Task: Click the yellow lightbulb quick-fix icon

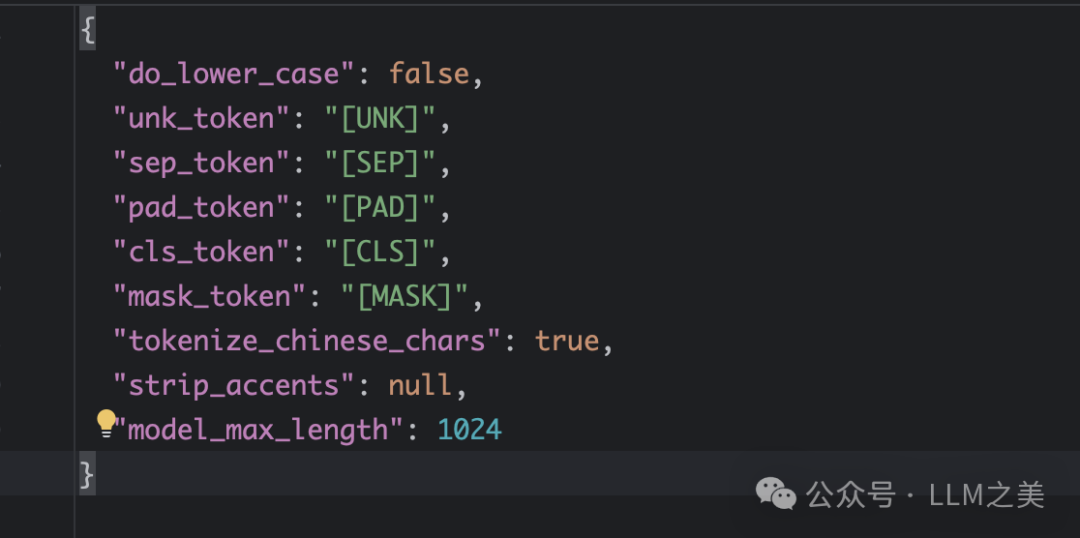Action: point(106,424)
